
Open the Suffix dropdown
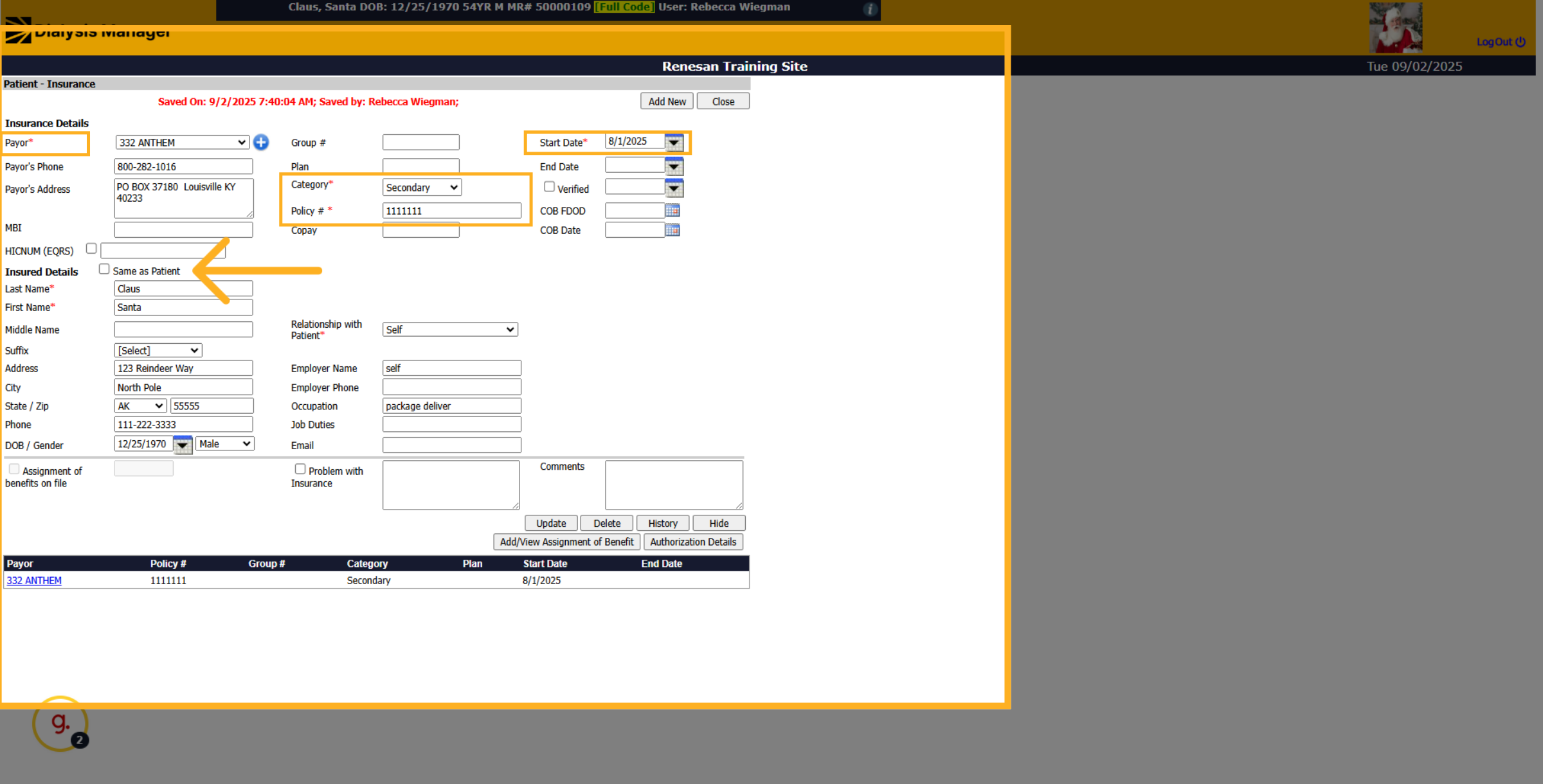point(158,350)
